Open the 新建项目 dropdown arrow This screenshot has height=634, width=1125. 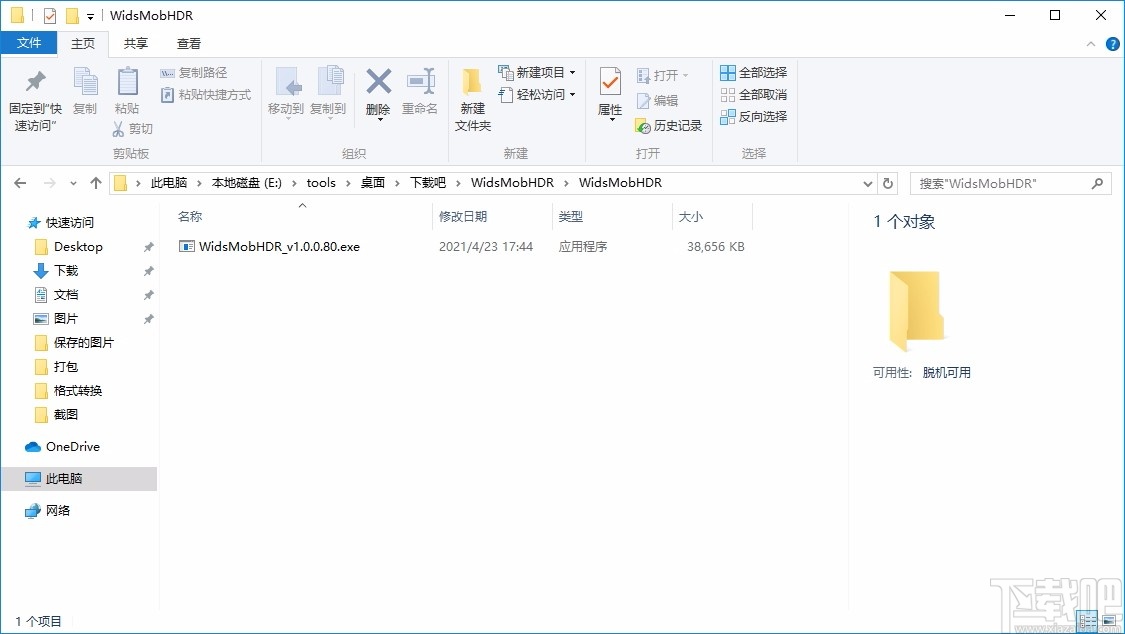[573, 72]
